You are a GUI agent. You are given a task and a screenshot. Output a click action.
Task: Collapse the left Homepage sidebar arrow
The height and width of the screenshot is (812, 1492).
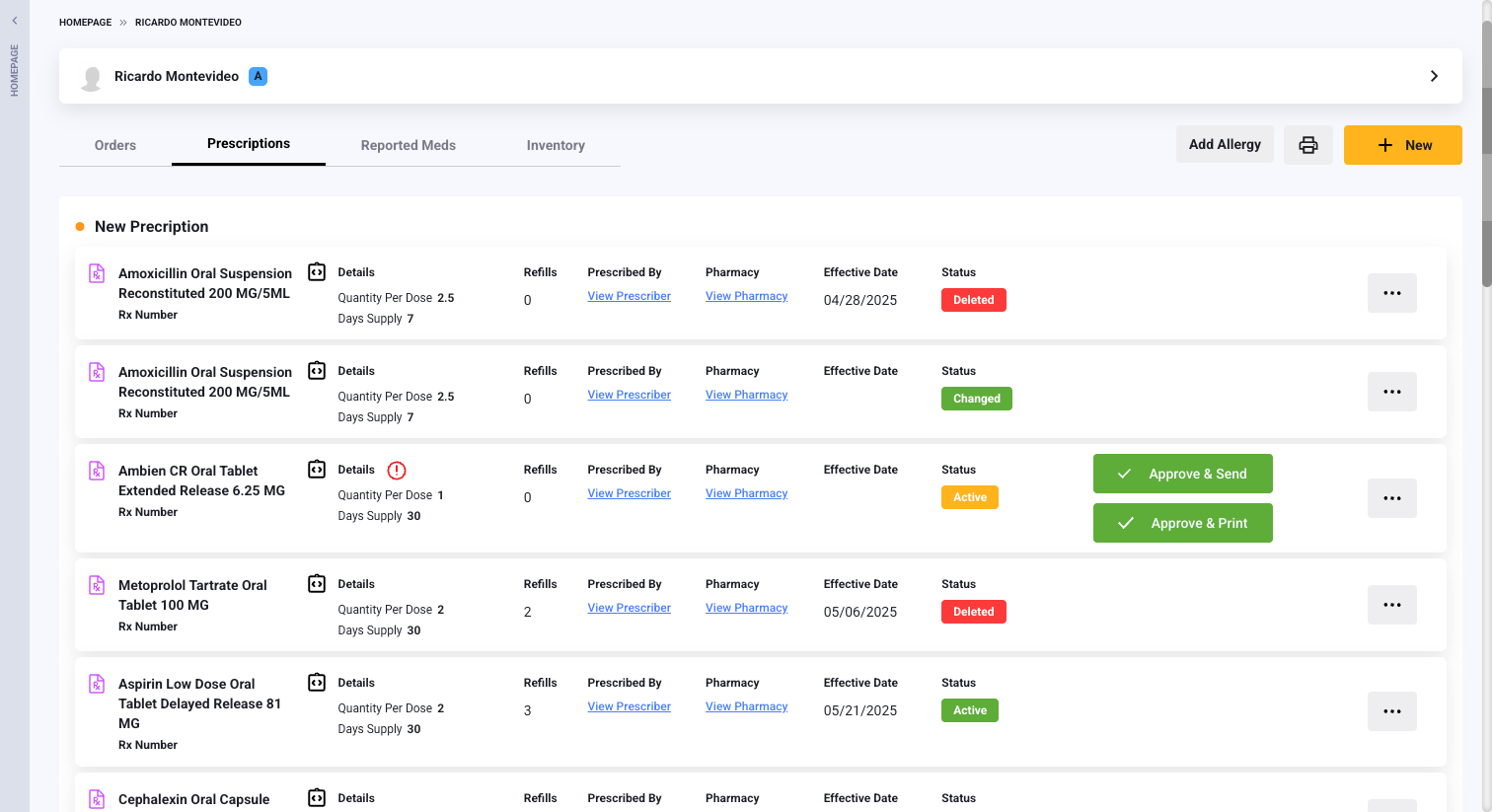[x=15, y=21]
